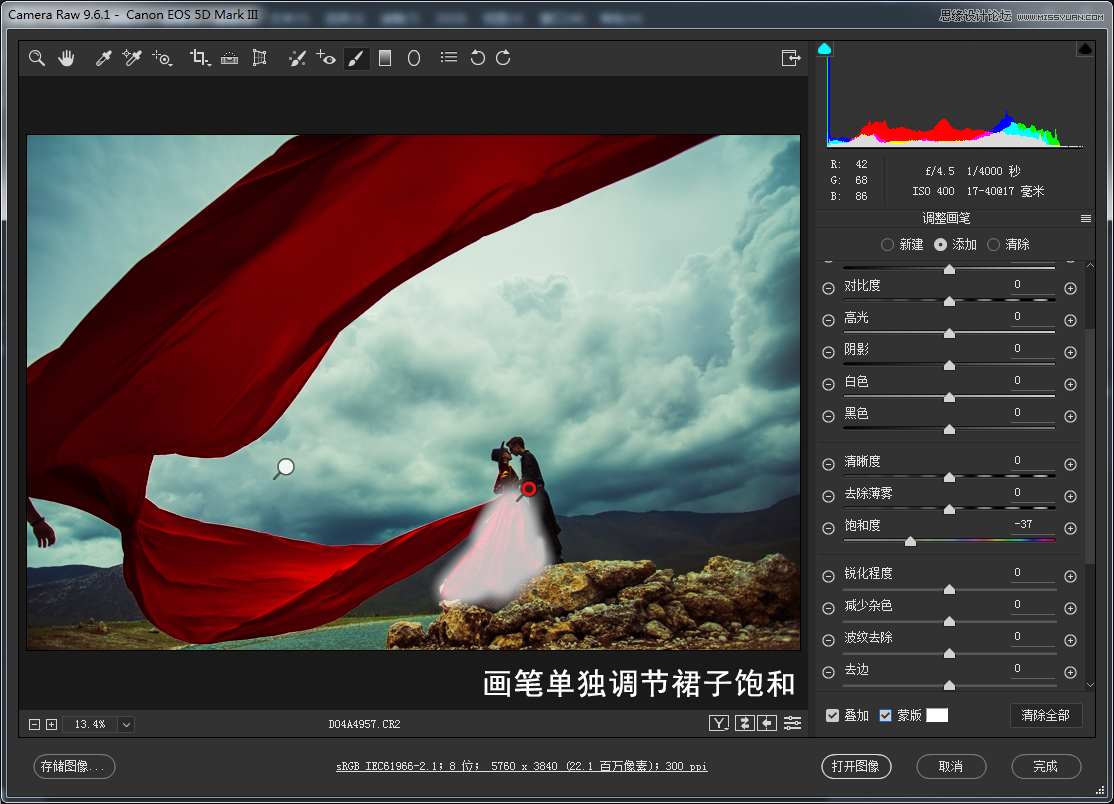This screenshot has height=804, width=1114.
Task: Open workflow options sRGB link
Action: 521,766
